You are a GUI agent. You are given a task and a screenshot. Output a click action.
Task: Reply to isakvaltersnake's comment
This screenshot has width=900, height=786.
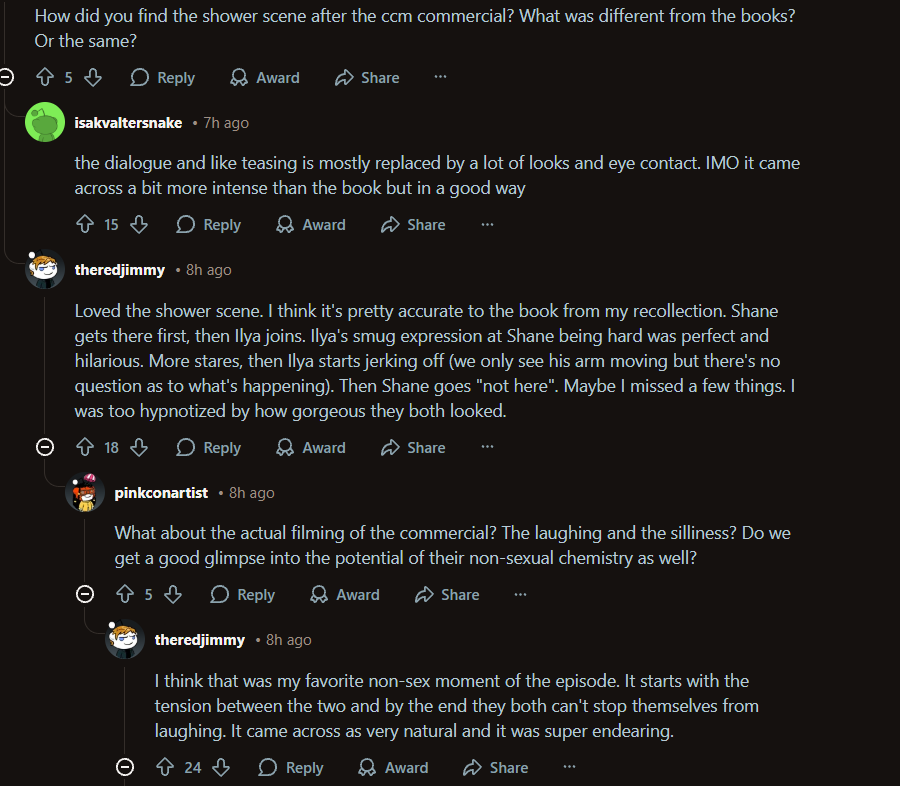pyautogui.click(x=209, y=225)
